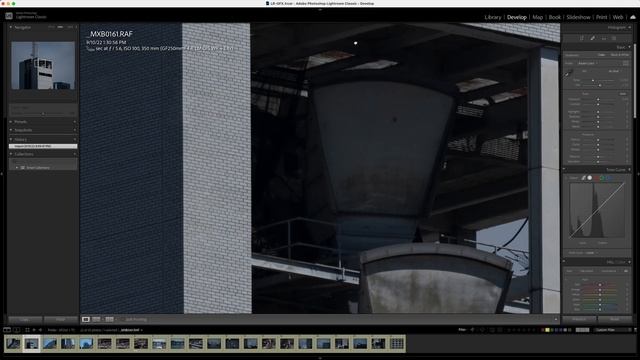This screenshot has height=360, width=640.
Task: Toggle the HSL / Color panel switch
Action: (x=564, y=262)
